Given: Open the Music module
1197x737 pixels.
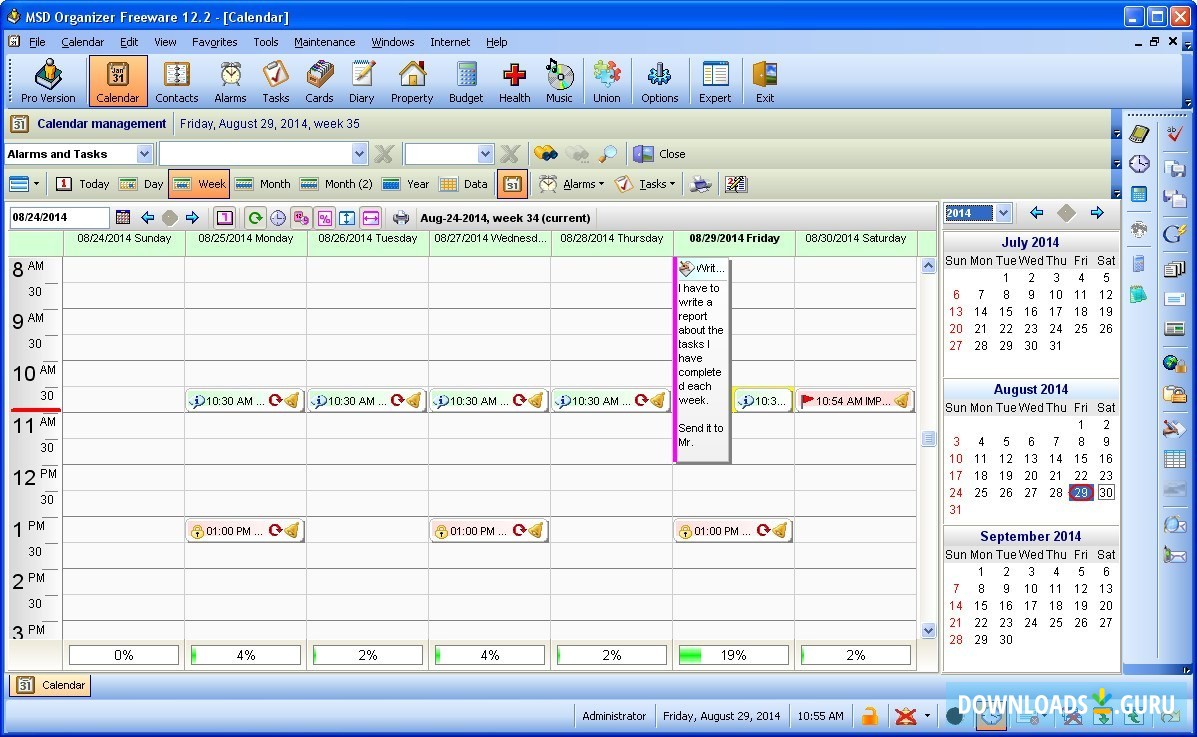Looking at the screenshot, I should click(559, 81).
